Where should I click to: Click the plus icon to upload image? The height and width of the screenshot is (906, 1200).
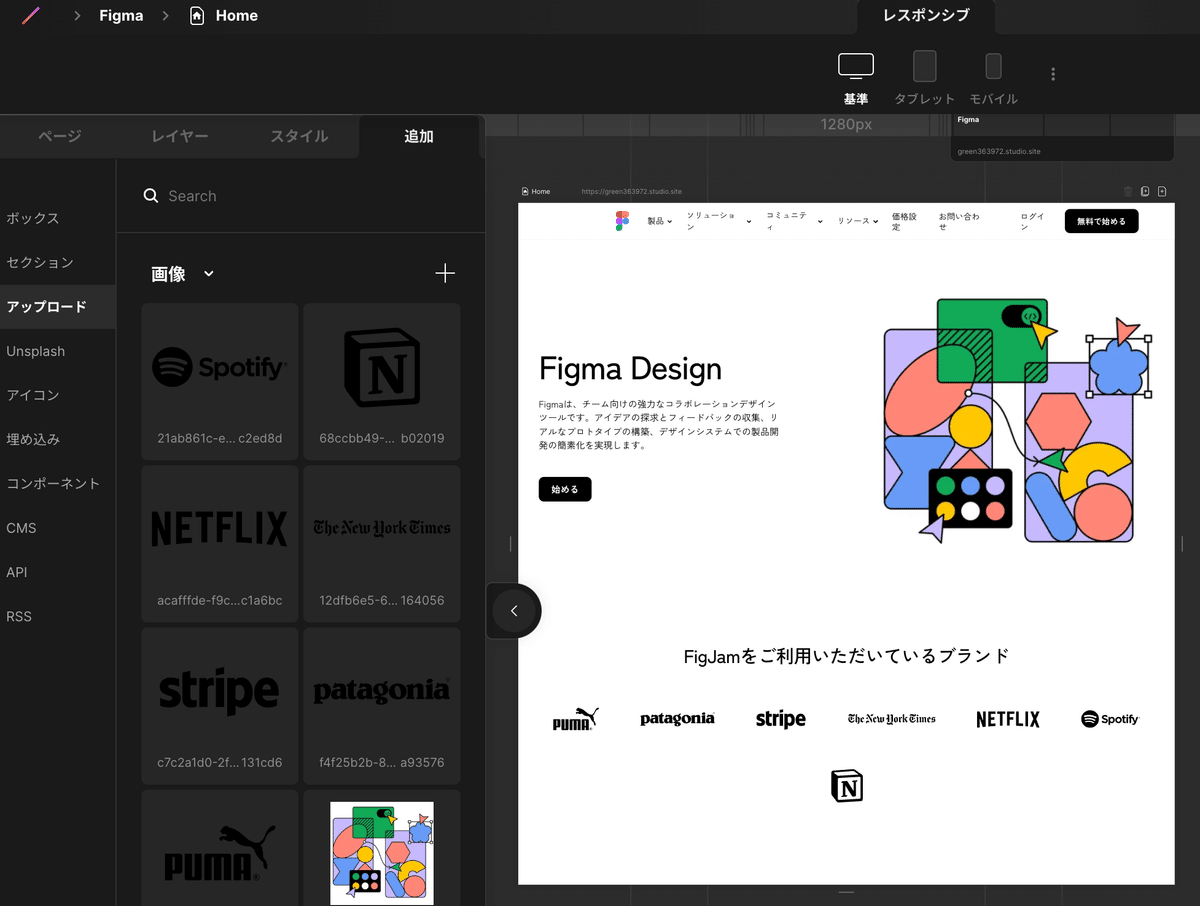tap(445, 274)
